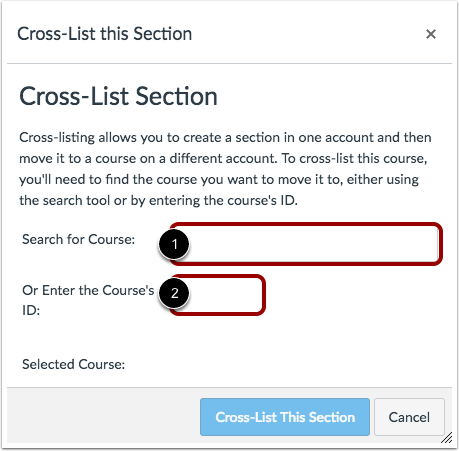
Task: Close the Cross-List this Section dialog
Action: coord(431,34)
